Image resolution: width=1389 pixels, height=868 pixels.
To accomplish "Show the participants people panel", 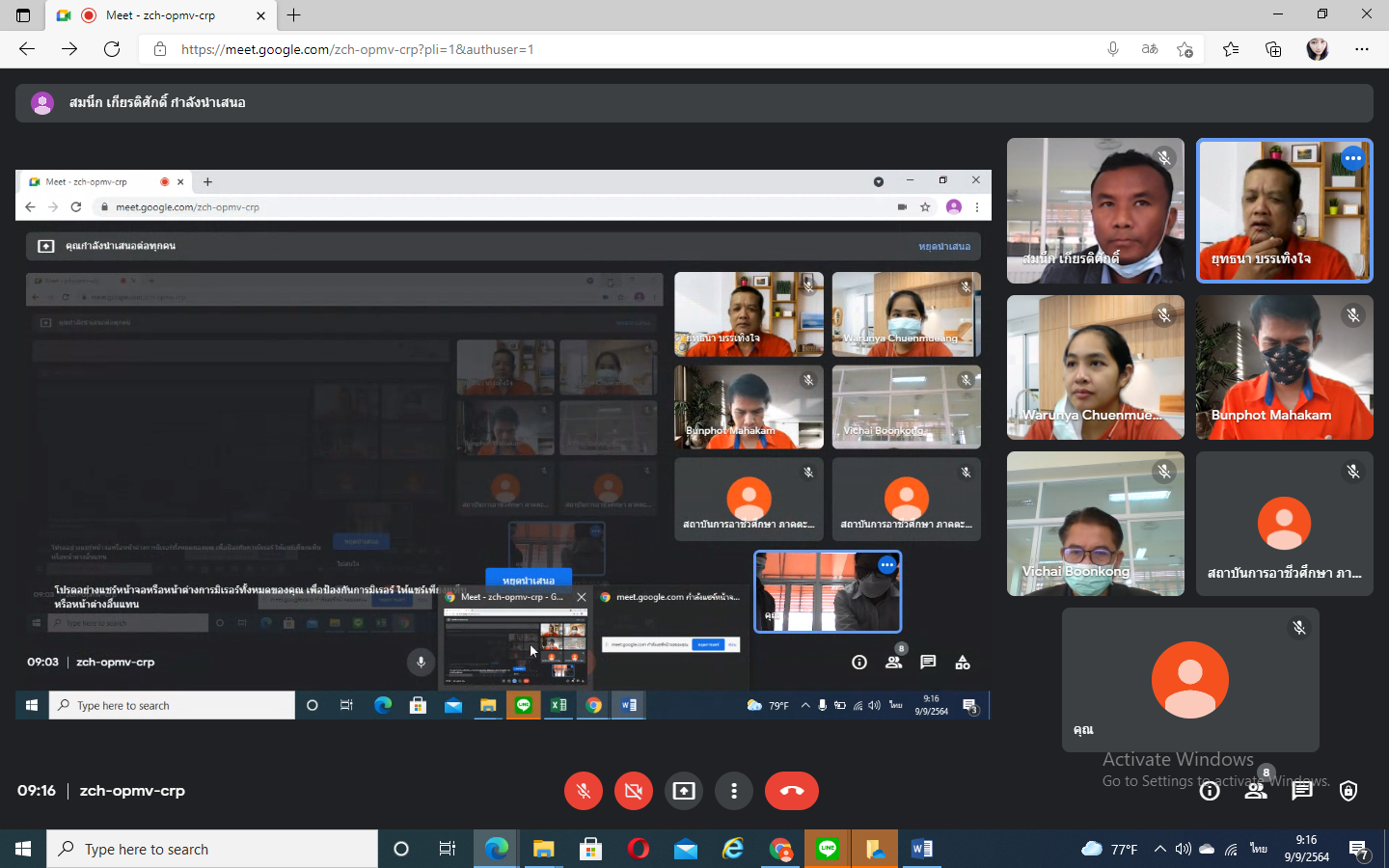I will pos(1255,792).
